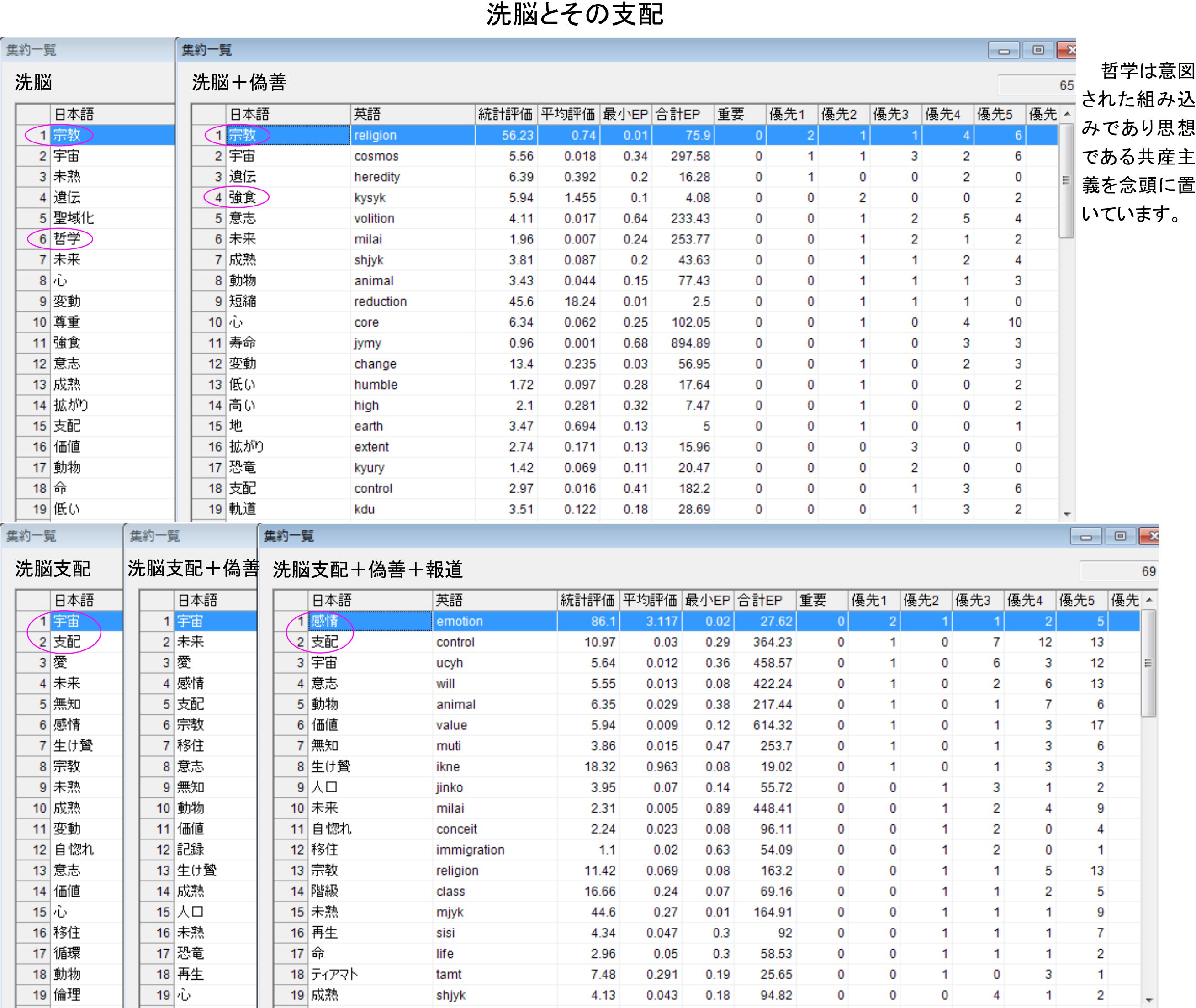This screenshot has width=1196, height=1008.
Task: Minimize the 洗脳支配+偽善+報道 window
Action: [1086, 537]
